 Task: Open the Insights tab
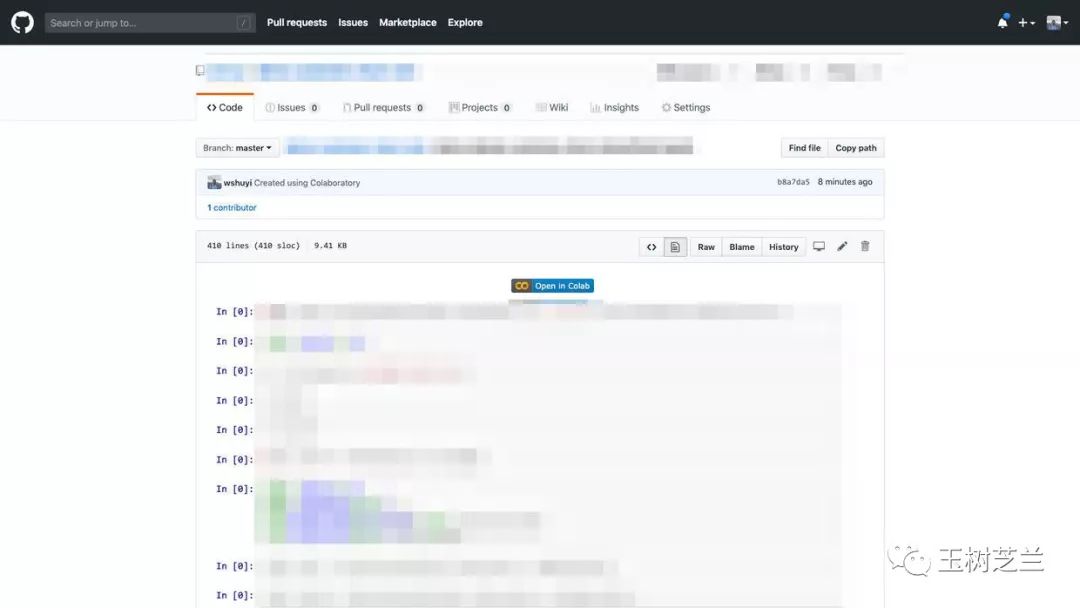pos(614,107)
